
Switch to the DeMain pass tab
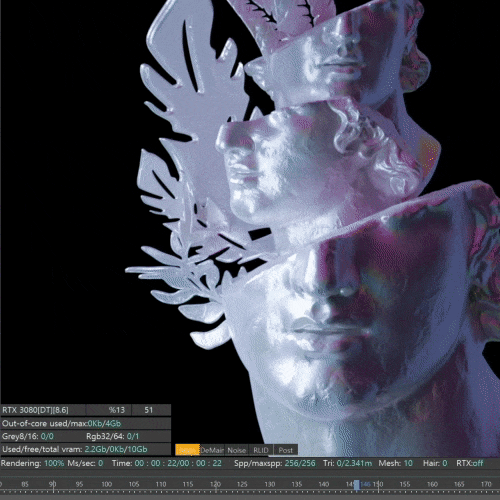pyautogui.click(x=212, y=450)
